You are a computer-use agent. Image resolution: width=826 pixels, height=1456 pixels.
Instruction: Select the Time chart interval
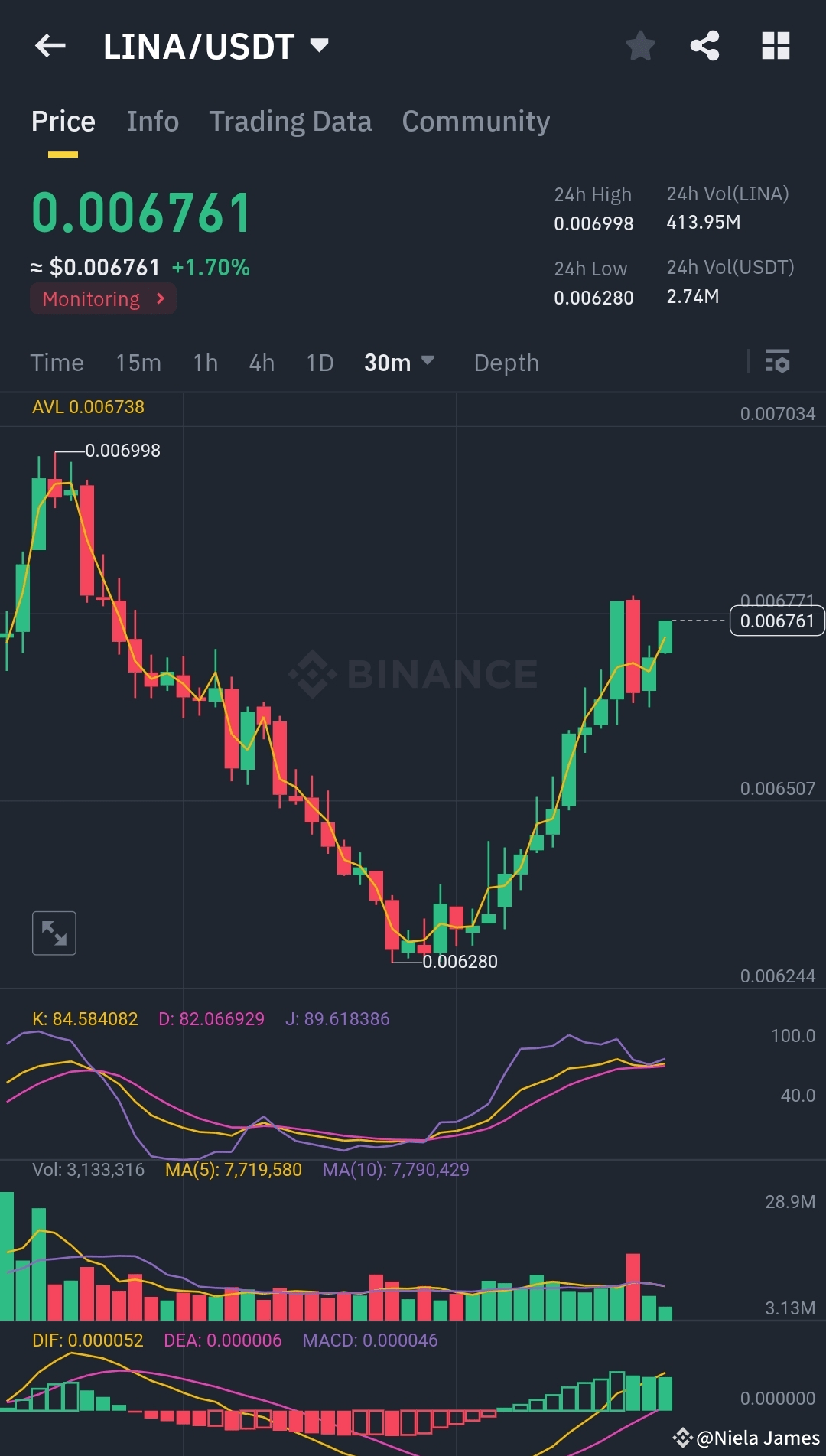point(57,363)
